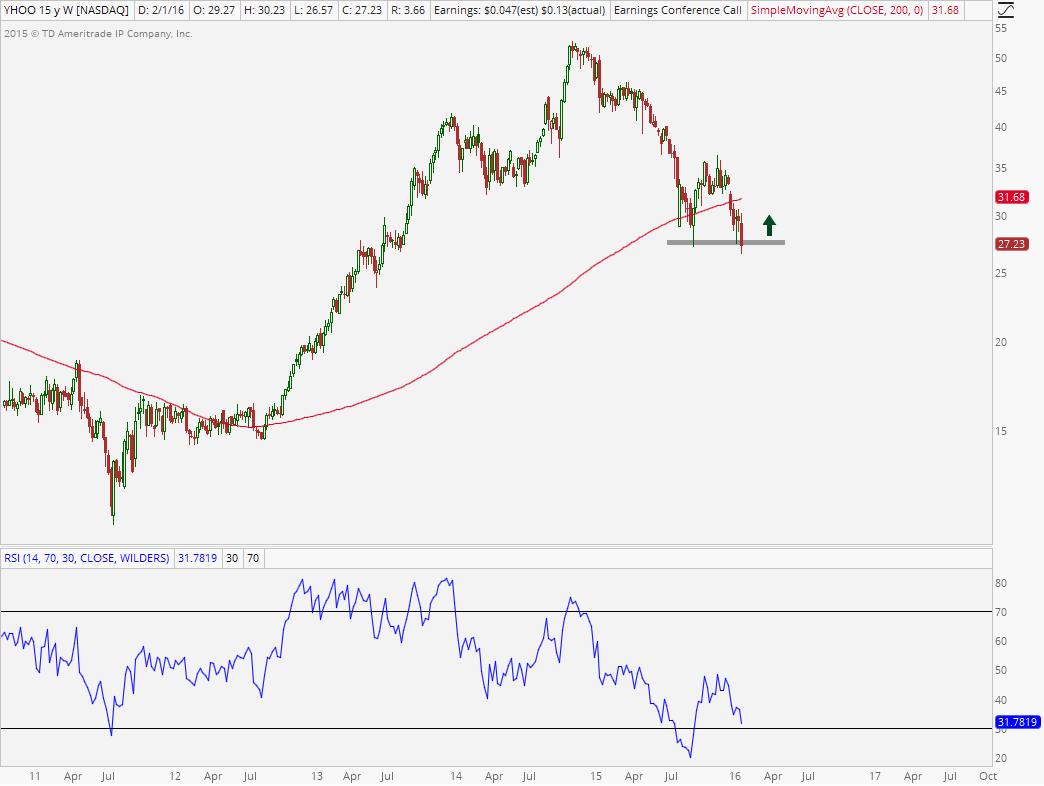The image size is (1044, 786).
Task: Click the high price H: 30.23
Action: (266, 11)
